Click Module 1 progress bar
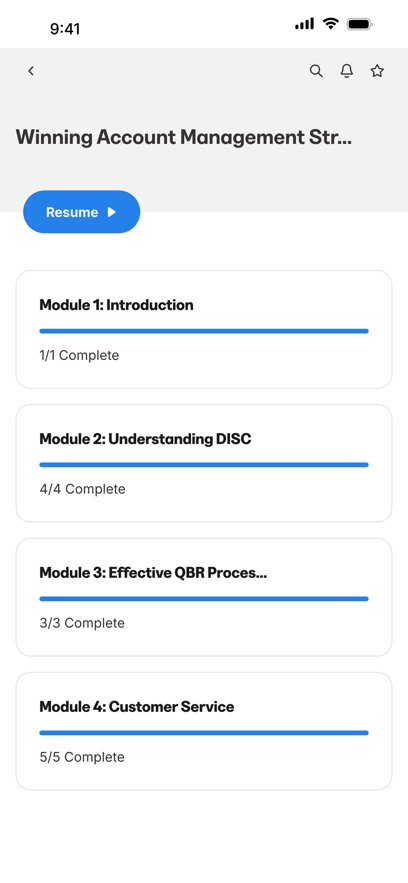Screen dimensions: 408x883 click(204, 331)
